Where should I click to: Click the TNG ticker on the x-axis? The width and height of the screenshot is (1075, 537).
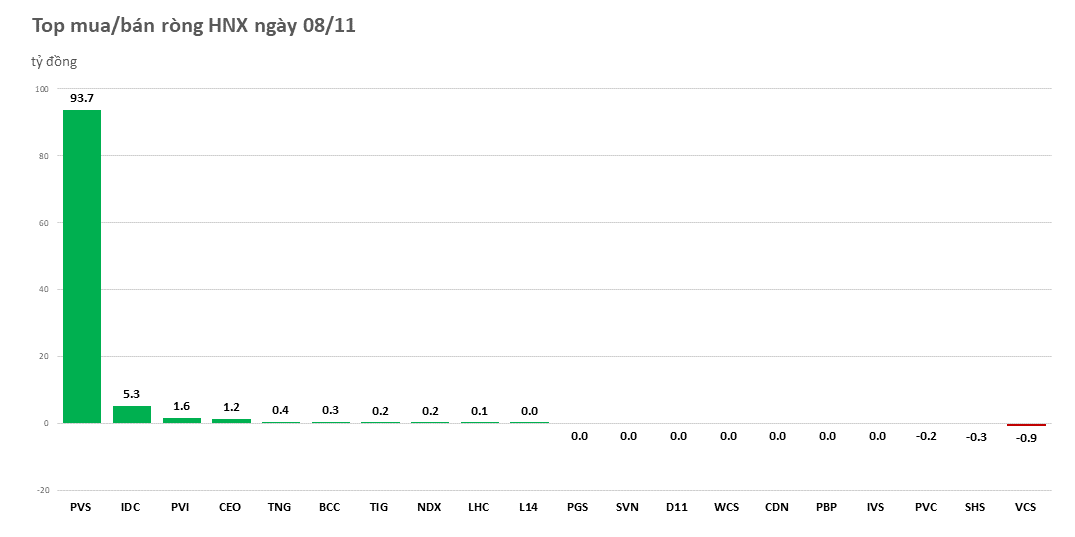click(x=280, y=508)
